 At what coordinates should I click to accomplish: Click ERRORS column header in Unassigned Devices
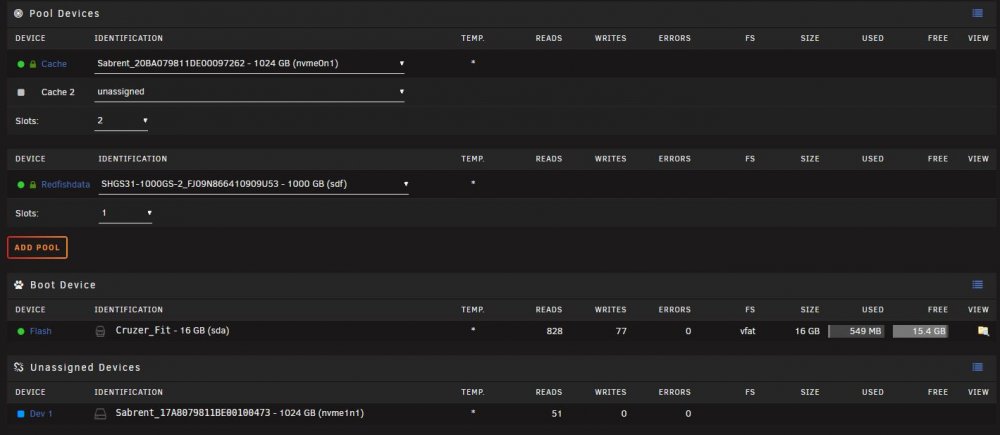tap(675, 392)
